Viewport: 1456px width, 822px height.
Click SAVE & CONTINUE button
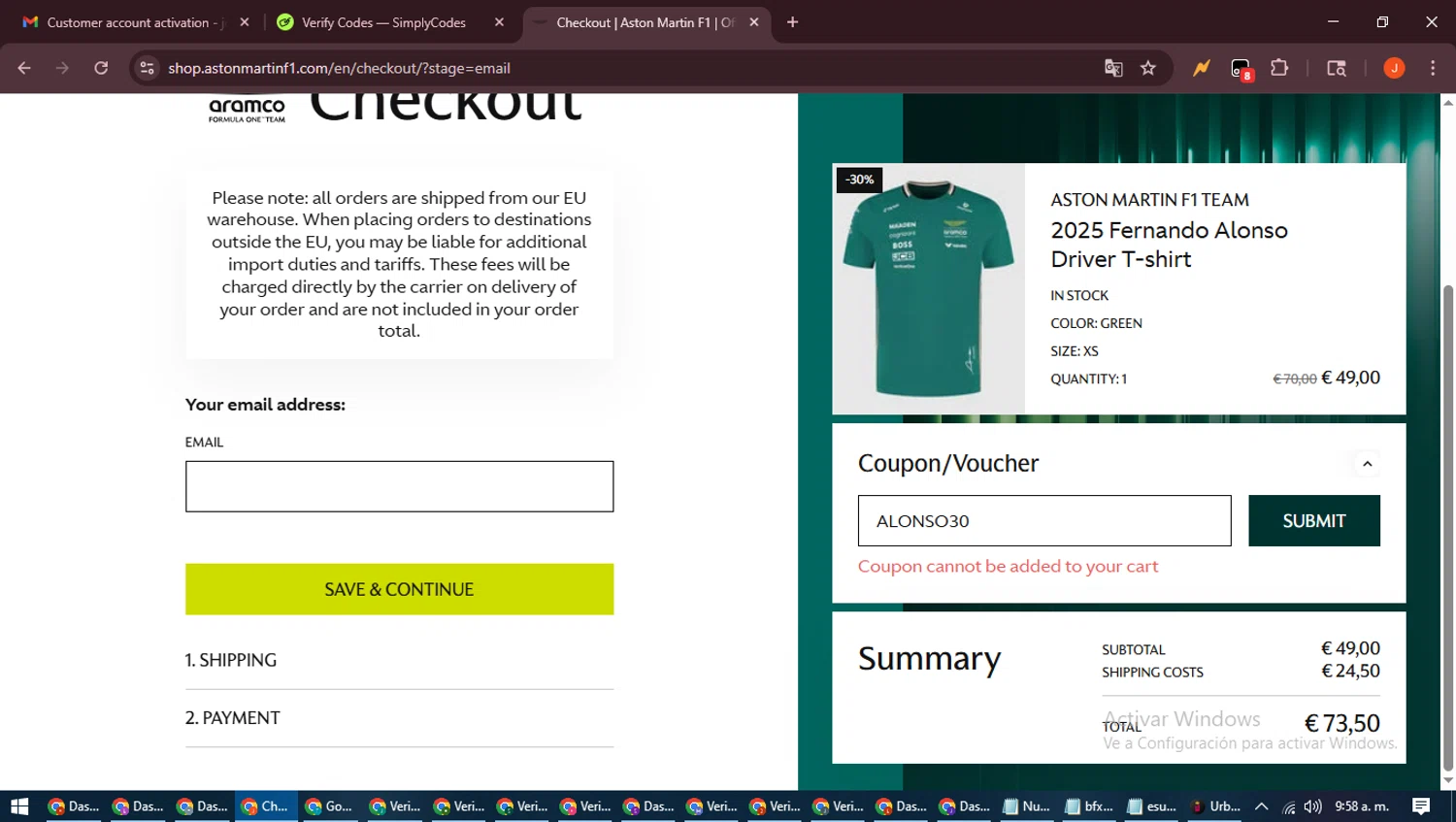399,589
